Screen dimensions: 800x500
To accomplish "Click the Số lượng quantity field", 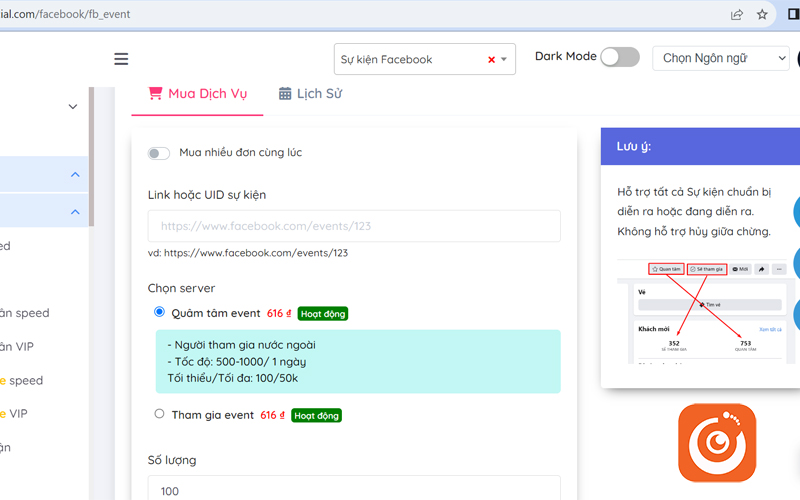I will point(354,489).
